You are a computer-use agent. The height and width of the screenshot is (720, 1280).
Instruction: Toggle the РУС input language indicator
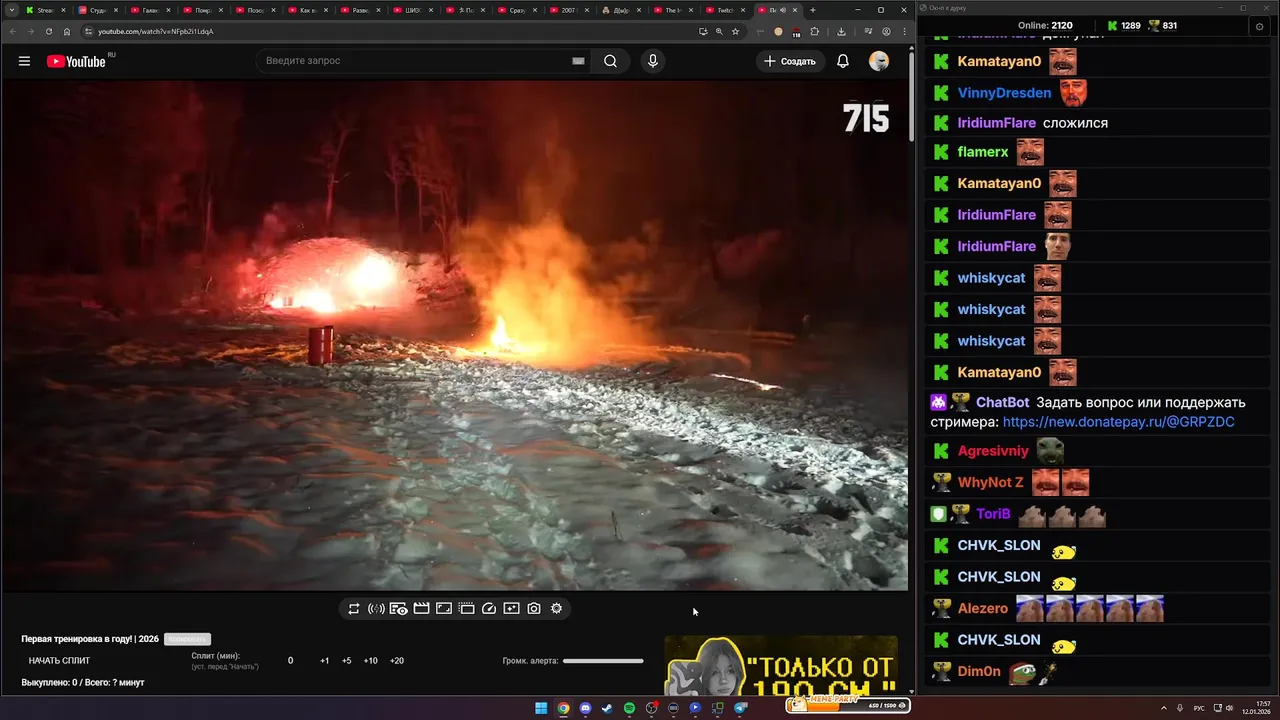tap(1199, 708)
